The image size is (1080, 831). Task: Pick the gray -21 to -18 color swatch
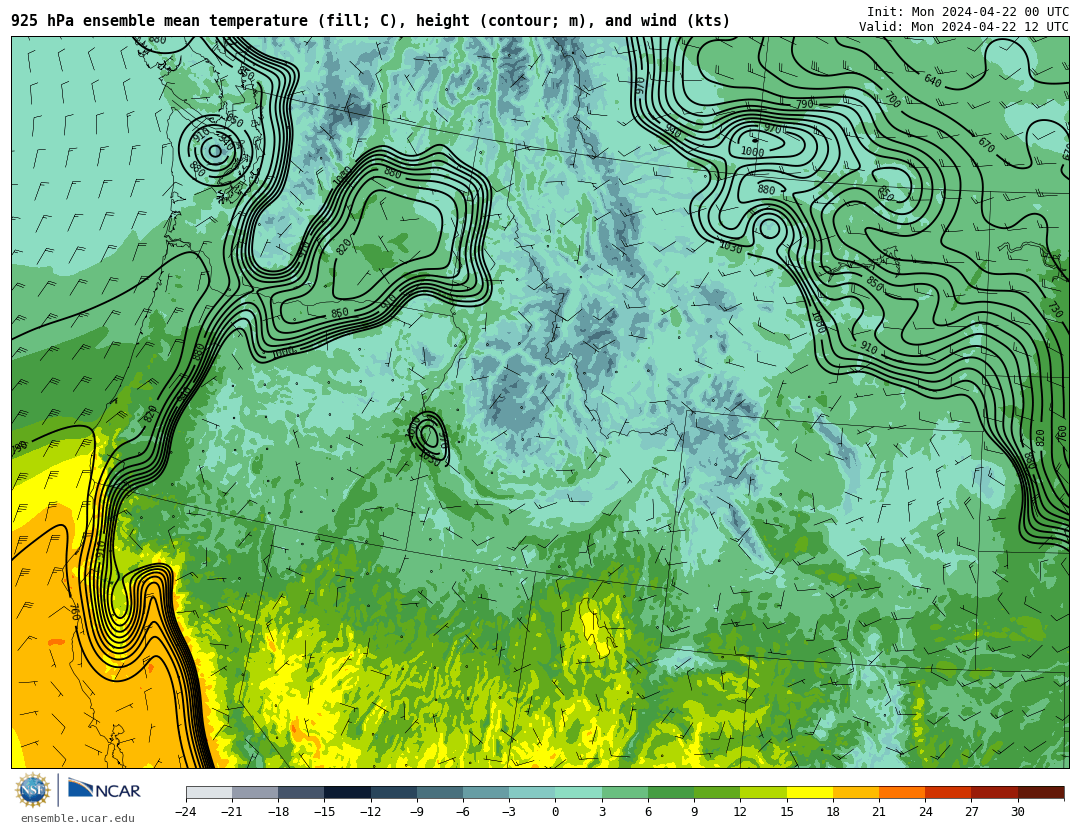point(256,792)
